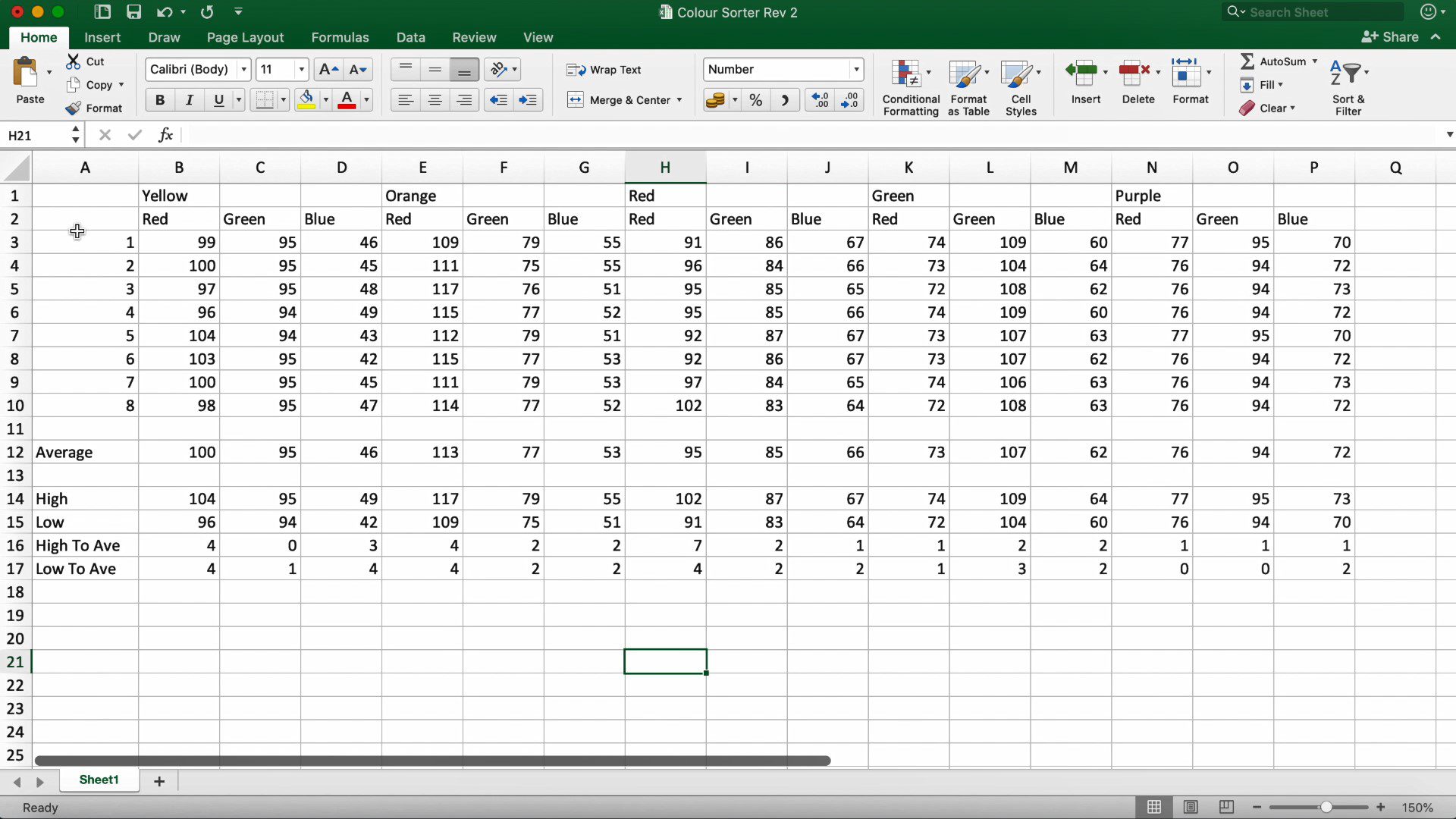Screen dimensions: 1456x819
Task: Click the Wrap Text button
Action: (604, 70)
